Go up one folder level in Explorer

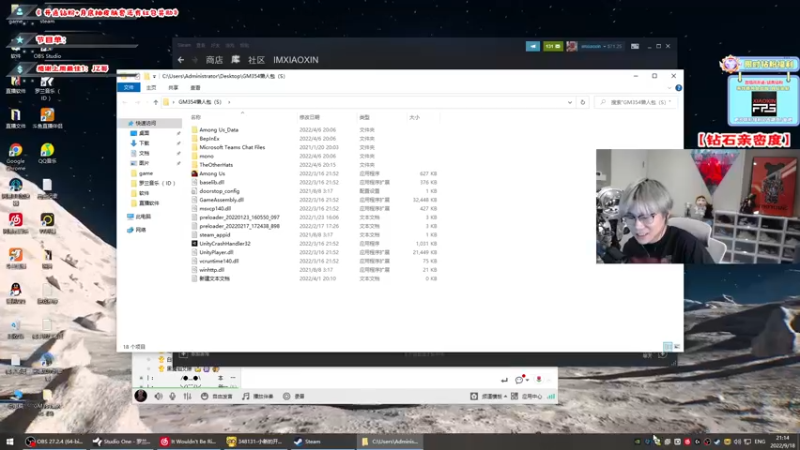pos(156,102)
